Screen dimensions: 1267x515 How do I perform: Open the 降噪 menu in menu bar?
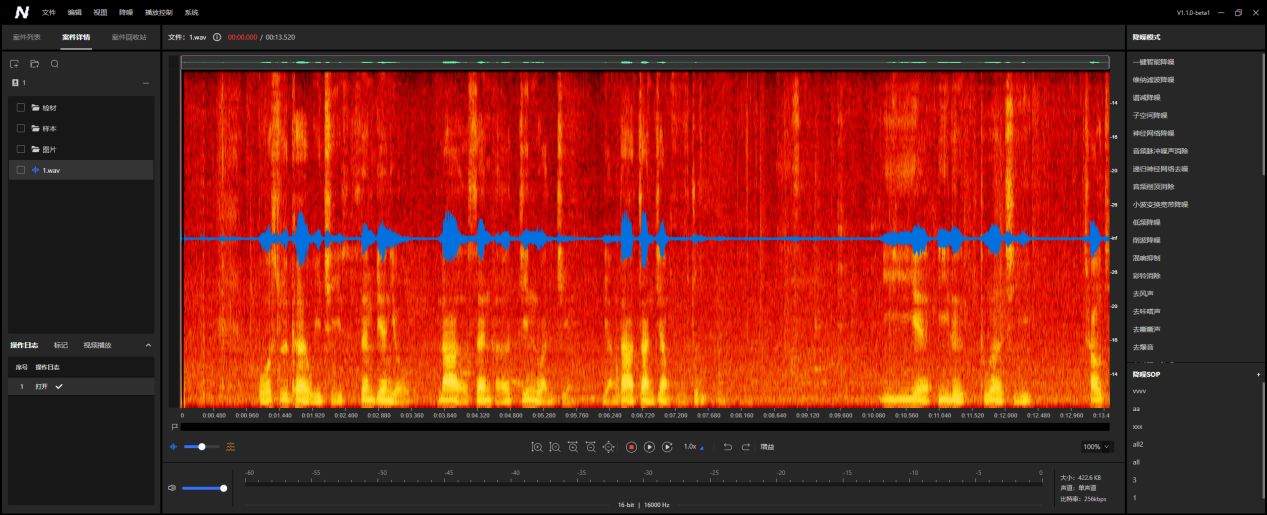point(126,13)
